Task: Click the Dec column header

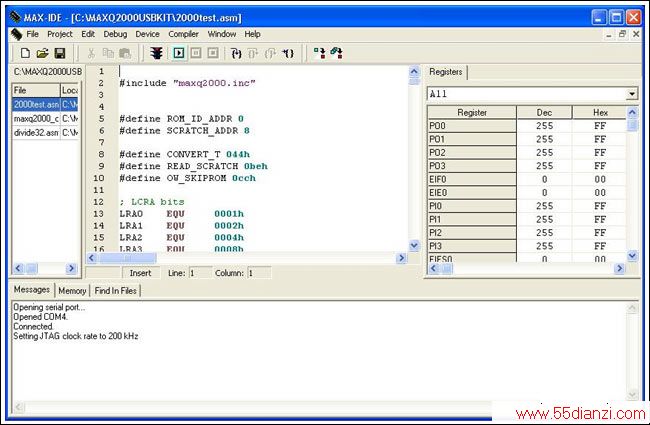Action: [x=544, y=112]
